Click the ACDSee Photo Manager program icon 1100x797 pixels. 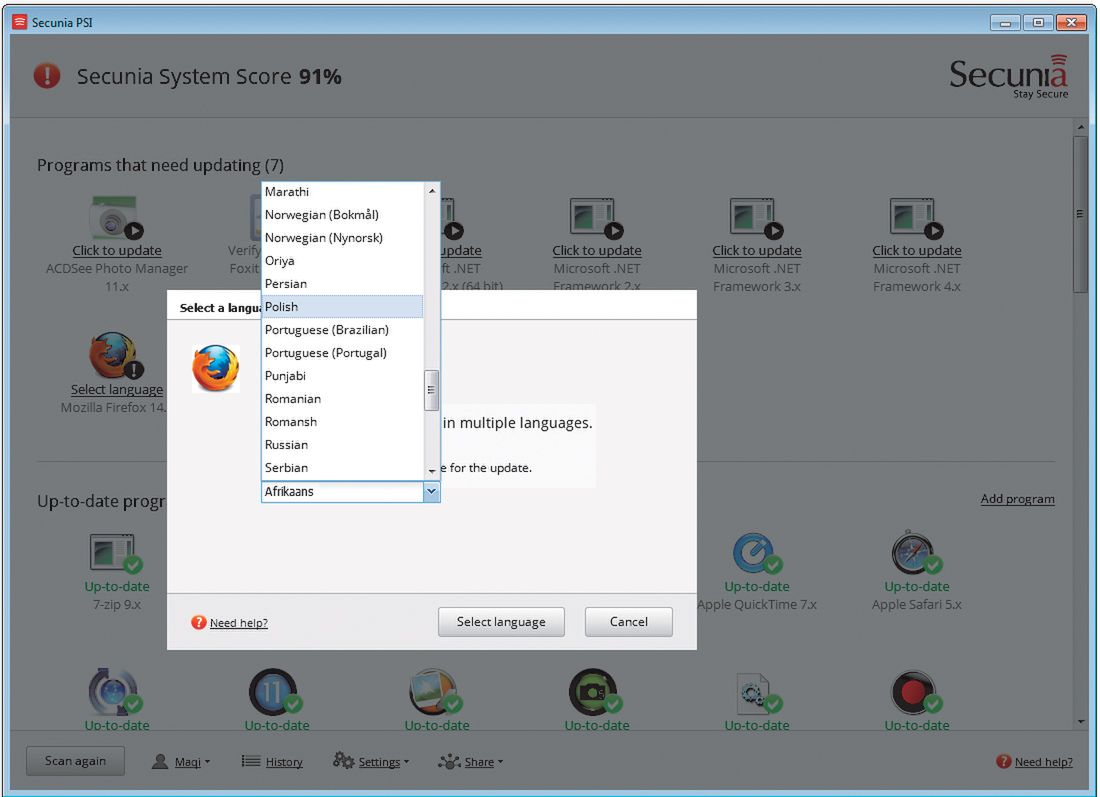pos(116,218)
